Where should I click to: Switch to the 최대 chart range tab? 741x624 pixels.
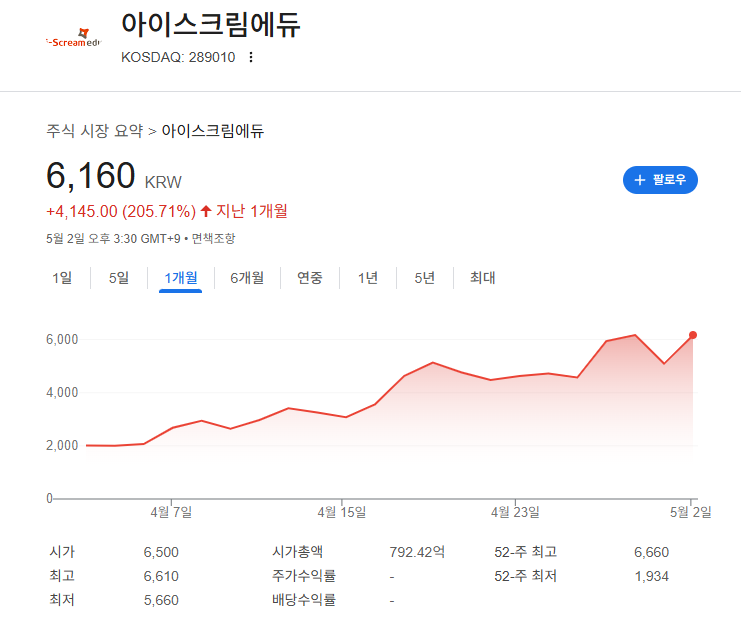coord(483,278)
